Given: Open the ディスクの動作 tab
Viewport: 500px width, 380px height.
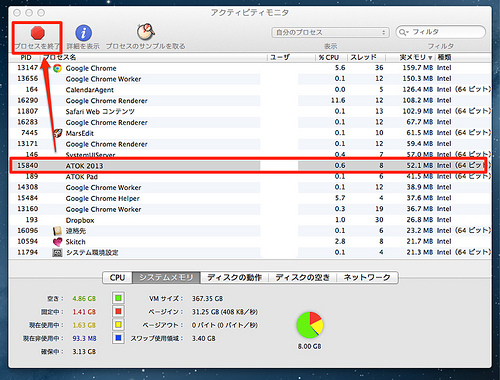Looking at the screenshot, I should click(x=234, y=277).
